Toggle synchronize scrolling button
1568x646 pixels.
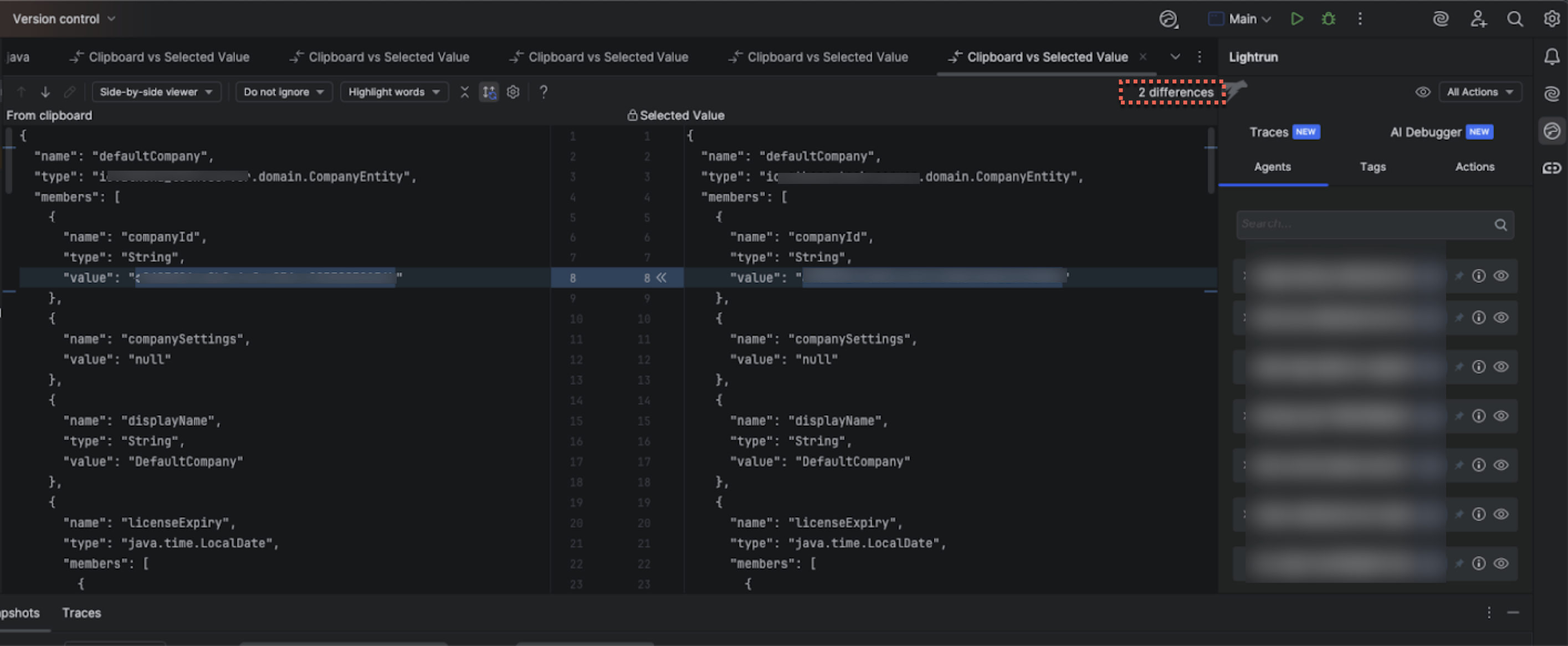click(489, 92)
